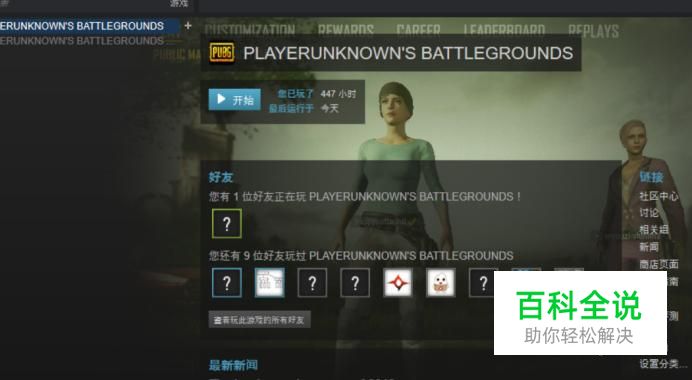Click the yellow PUBG game logo icon
Screen dimensions: 692x380
(222, 53)
